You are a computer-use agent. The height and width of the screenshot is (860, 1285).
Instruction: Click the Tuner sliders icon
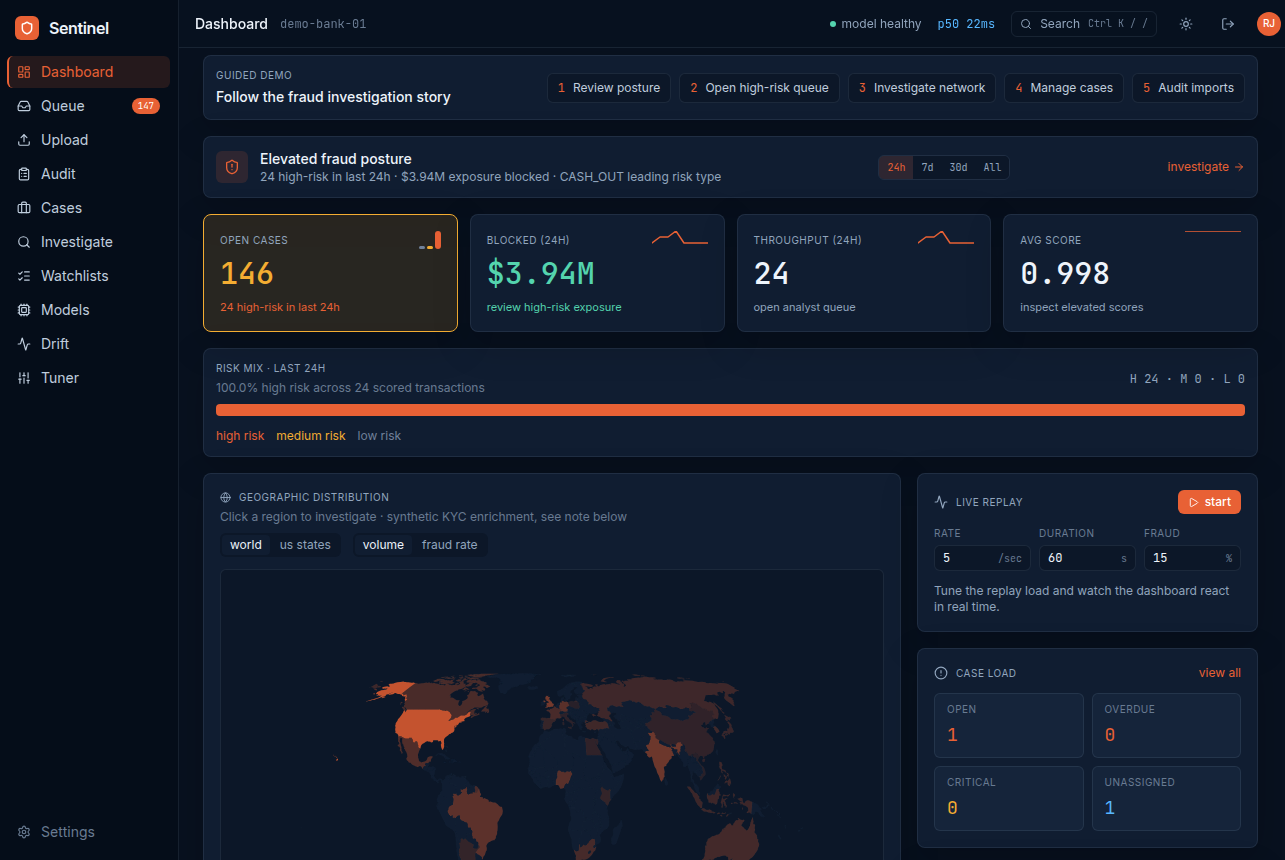pos(24,378)
